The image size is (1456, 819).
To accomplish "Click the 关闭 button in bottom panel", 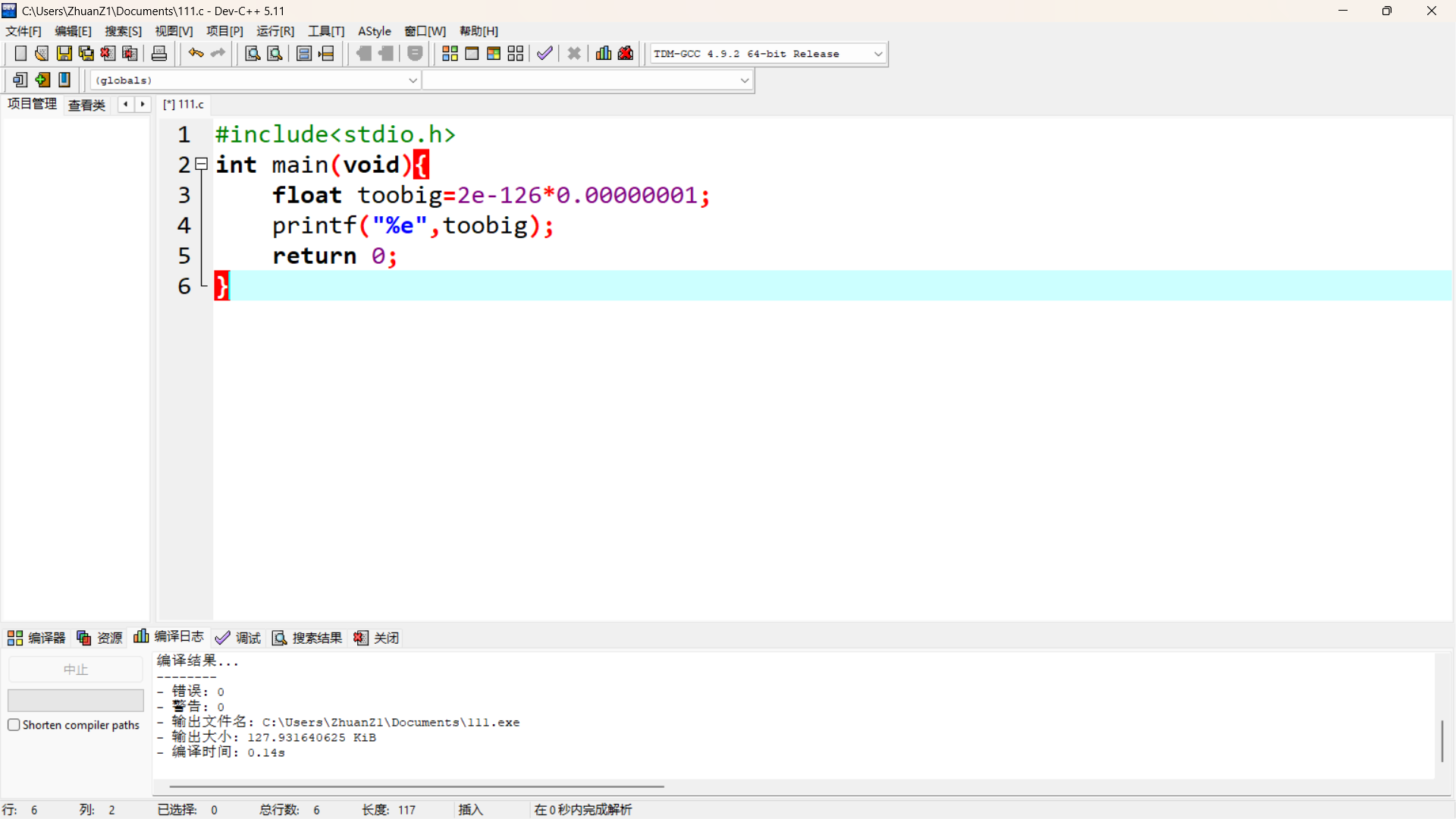I will pyautogui.click(x=377, y=638).
